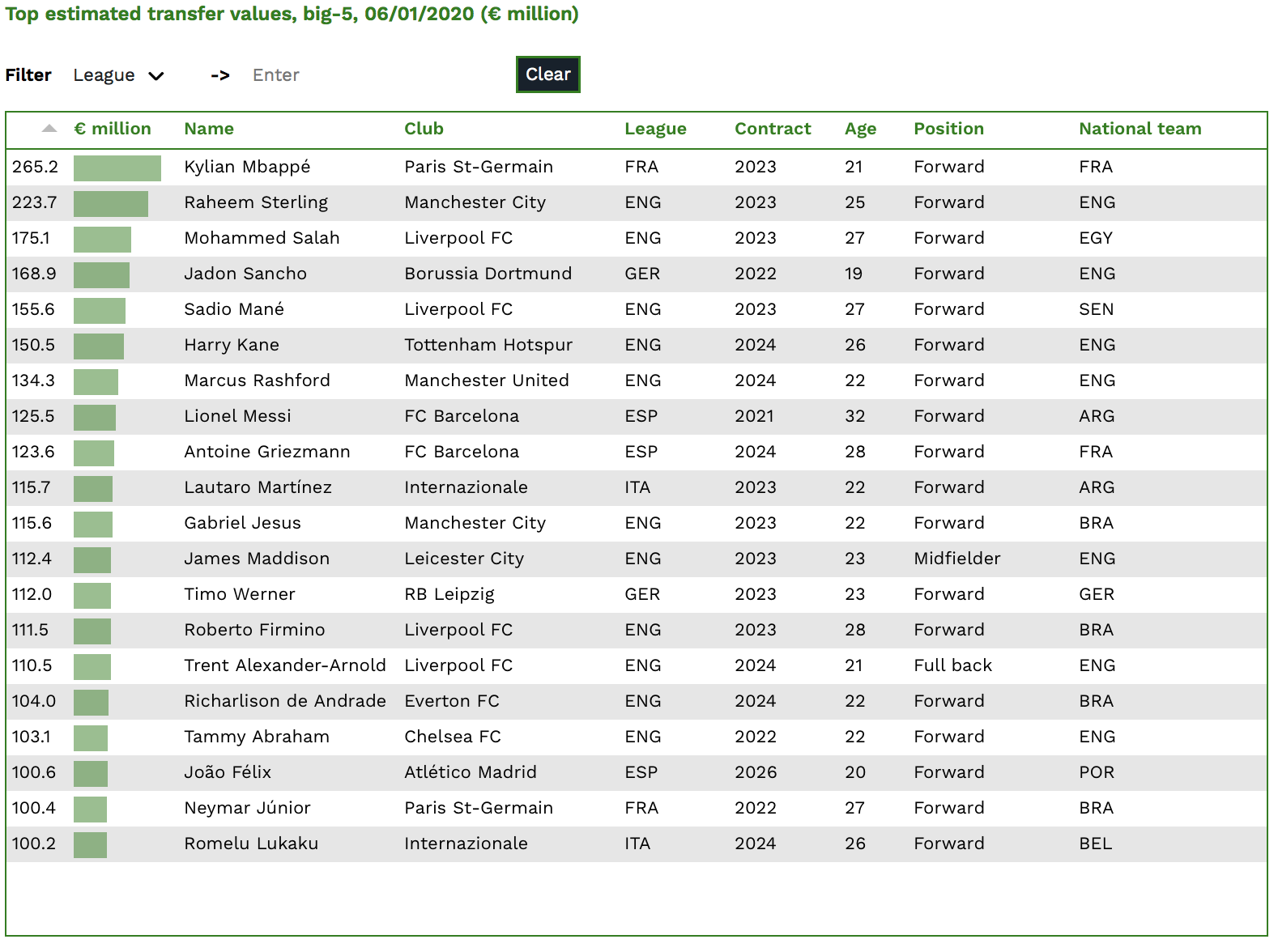Click national team POR for João Félix

(x=1097, y=772)
